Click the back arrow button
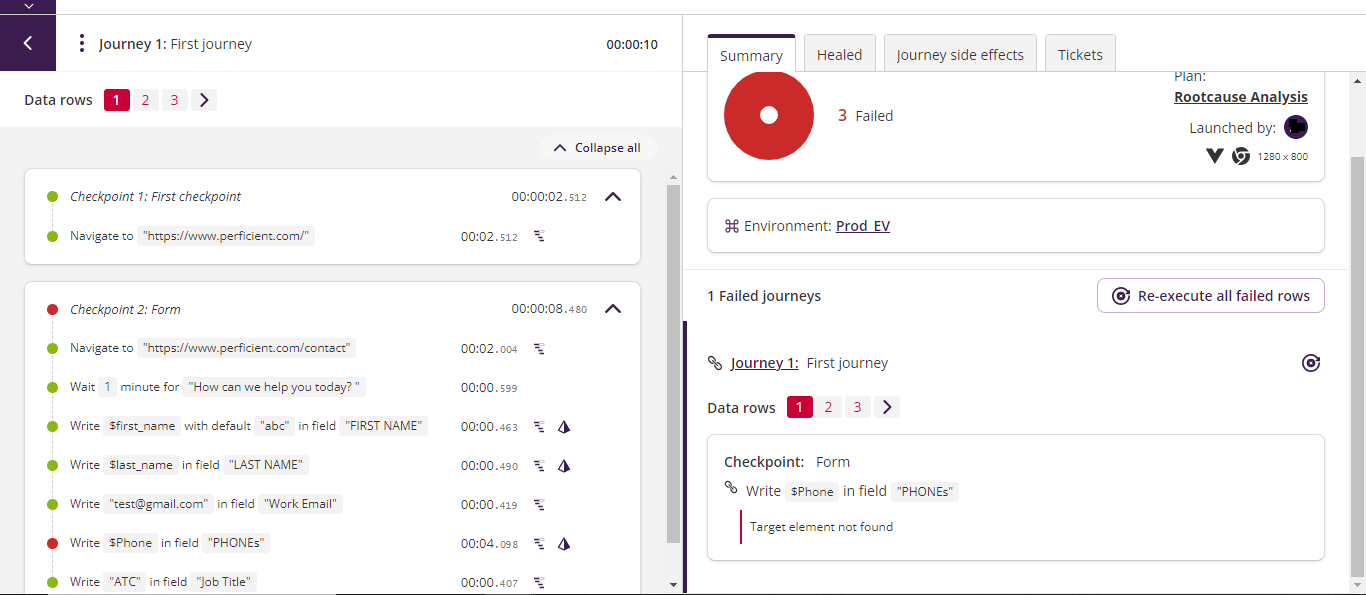This screenshot has width=1366, height=595. point(28,43)
